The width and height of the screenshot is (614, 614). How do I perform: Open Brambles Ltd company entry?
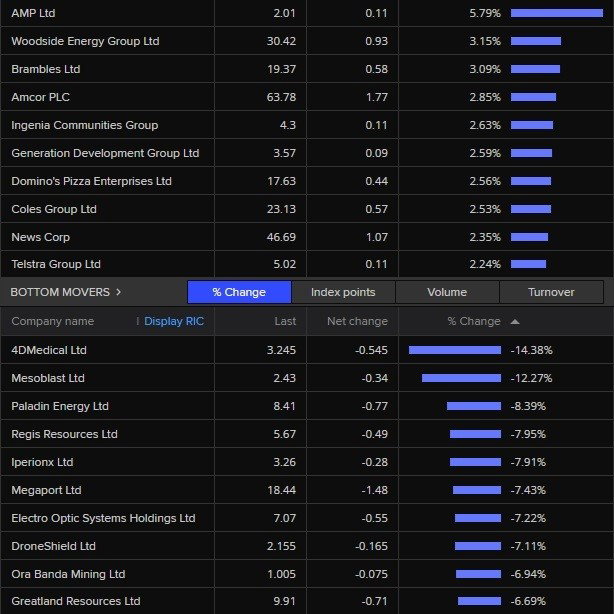[46, 69]
